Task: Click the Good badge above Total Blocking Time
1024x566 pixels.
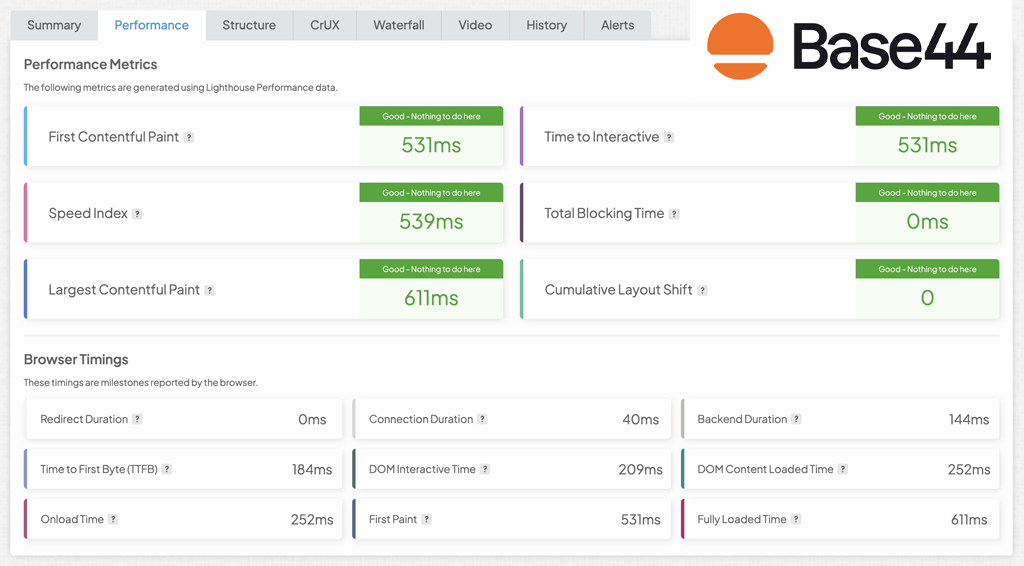Action: [927, 193]
